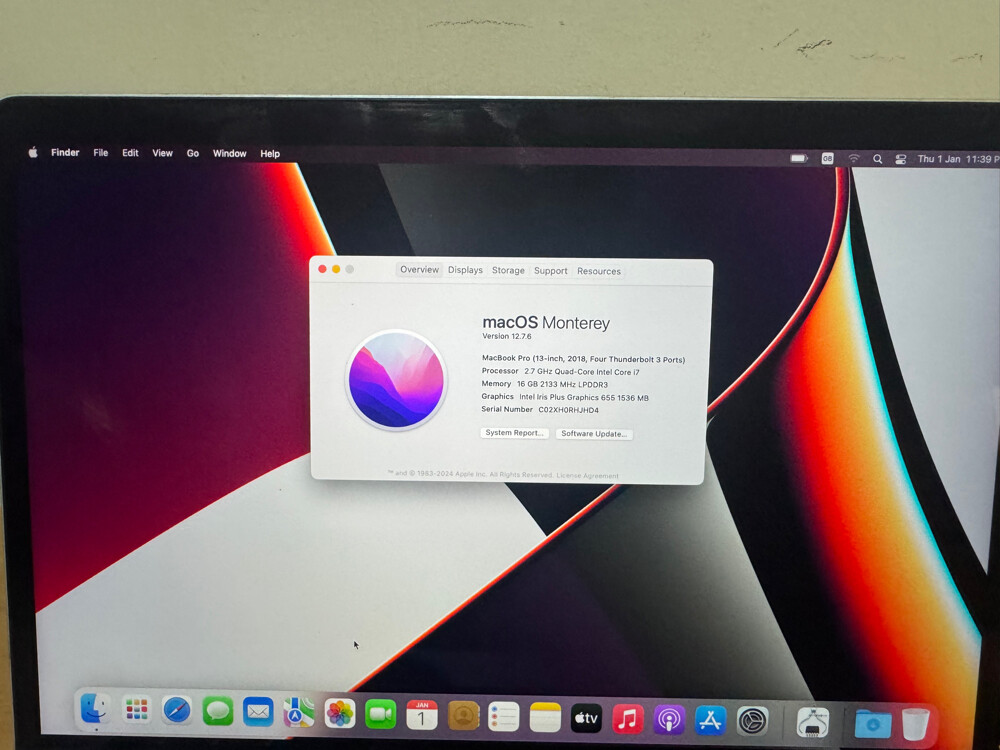The width and height of the screenshot is (1000, 750).
Task: Switch to the Resources tab
Action: [x=599, y=271]
